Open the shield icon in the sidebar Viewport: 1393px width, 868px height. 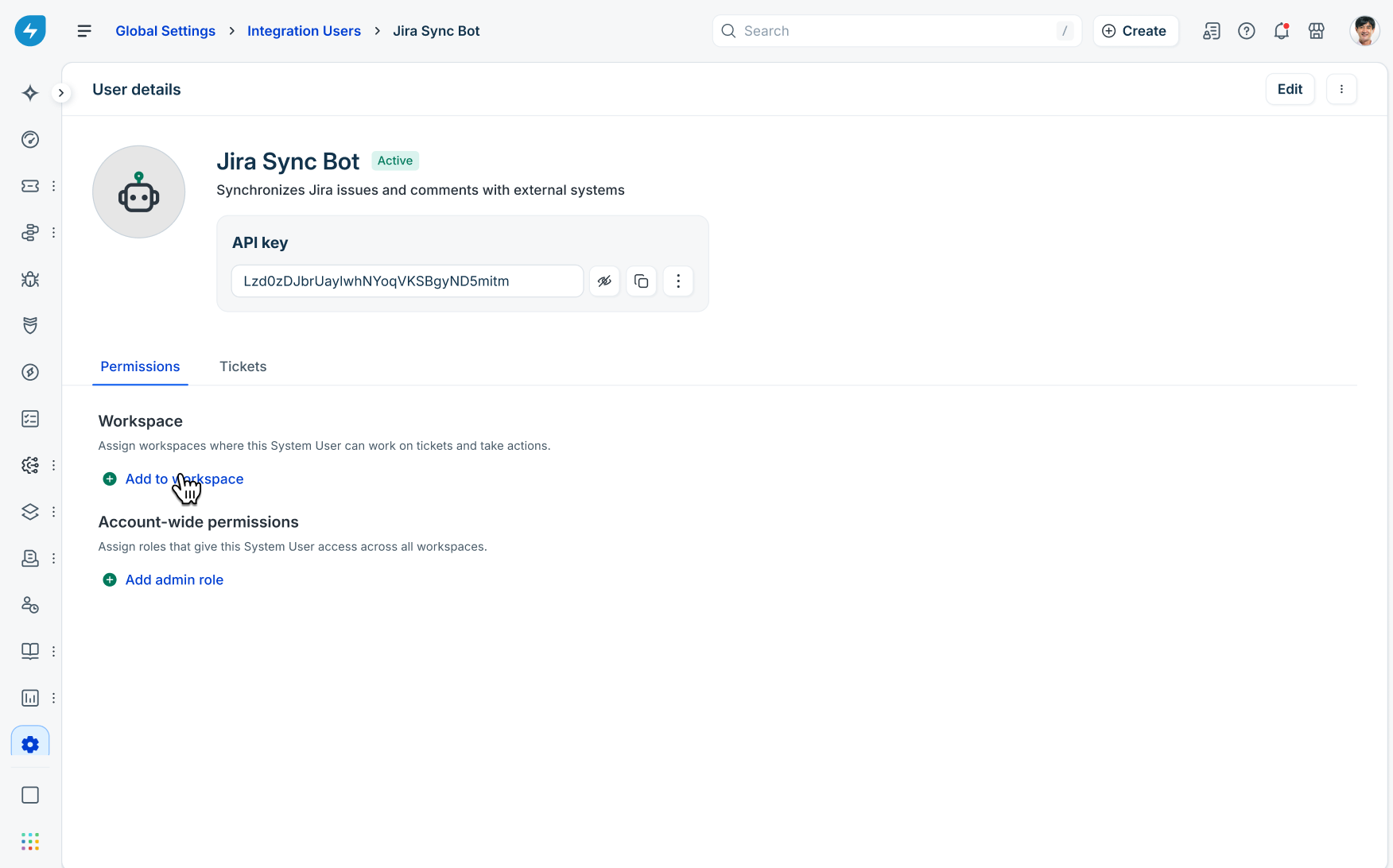pos(30,326)
